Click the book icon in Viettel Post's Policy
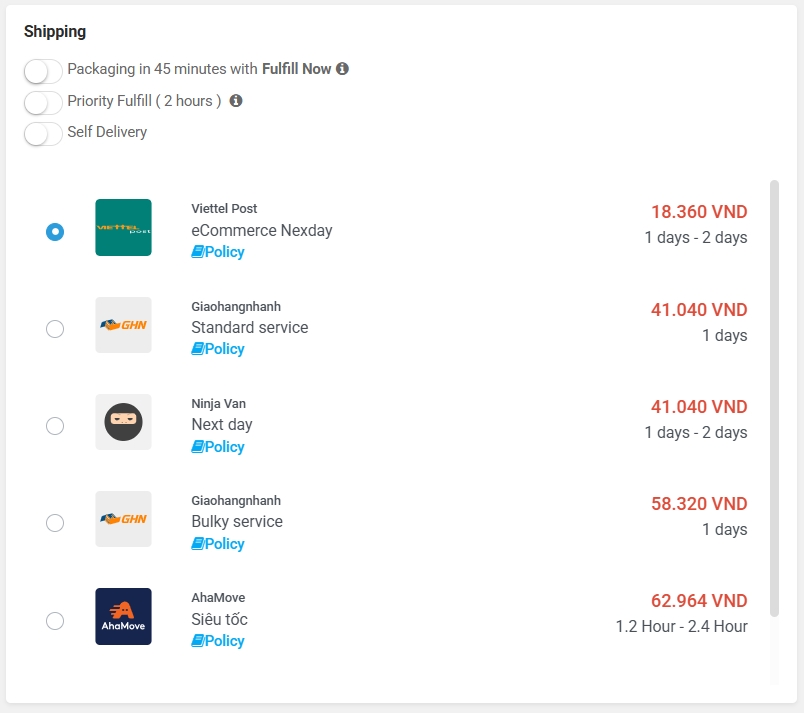The width and height of the screenshot is (804, 713). click(x=198, y=252)
